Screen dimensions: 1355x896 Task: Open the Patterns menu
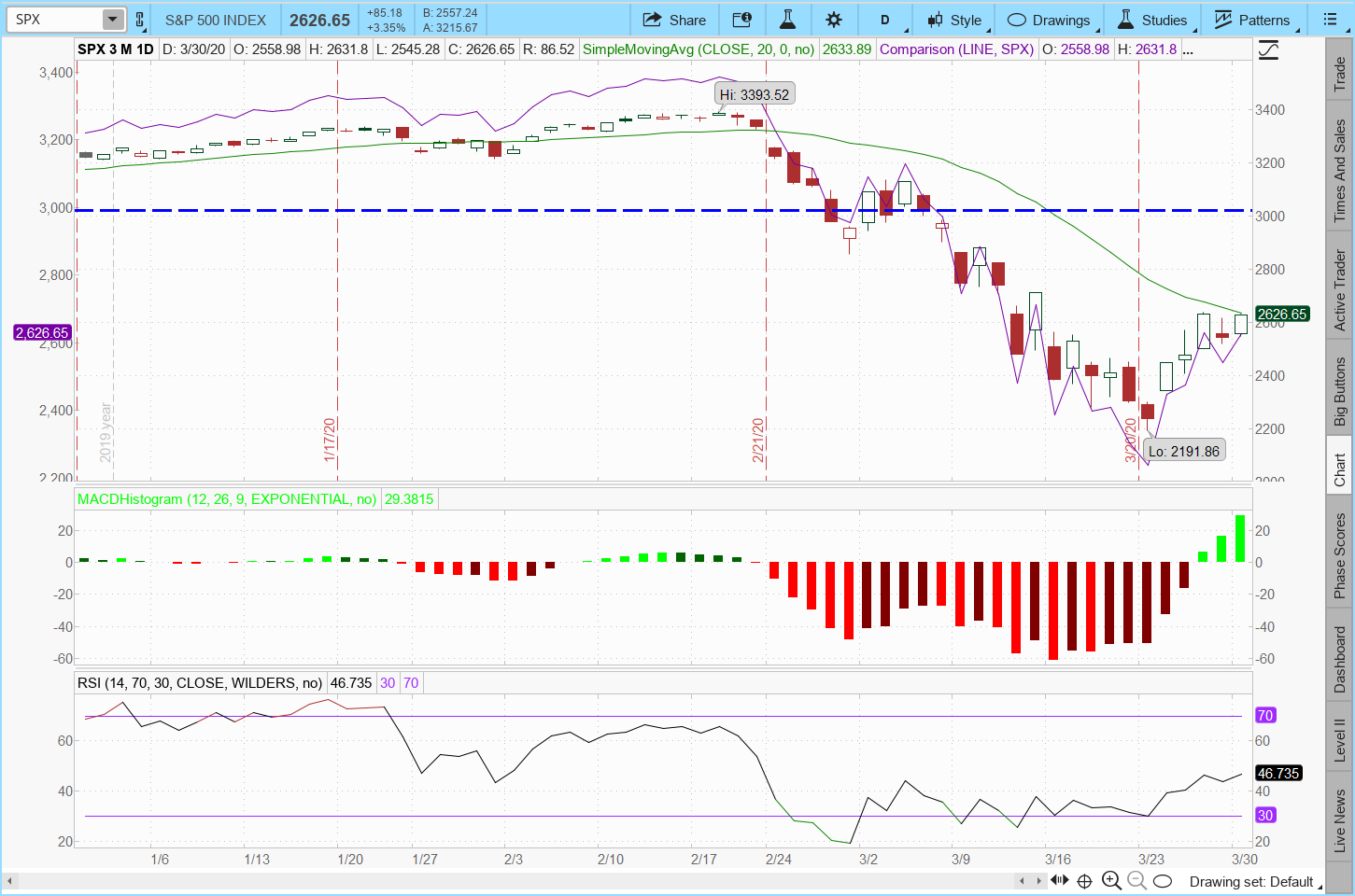tap(1252, 20)
